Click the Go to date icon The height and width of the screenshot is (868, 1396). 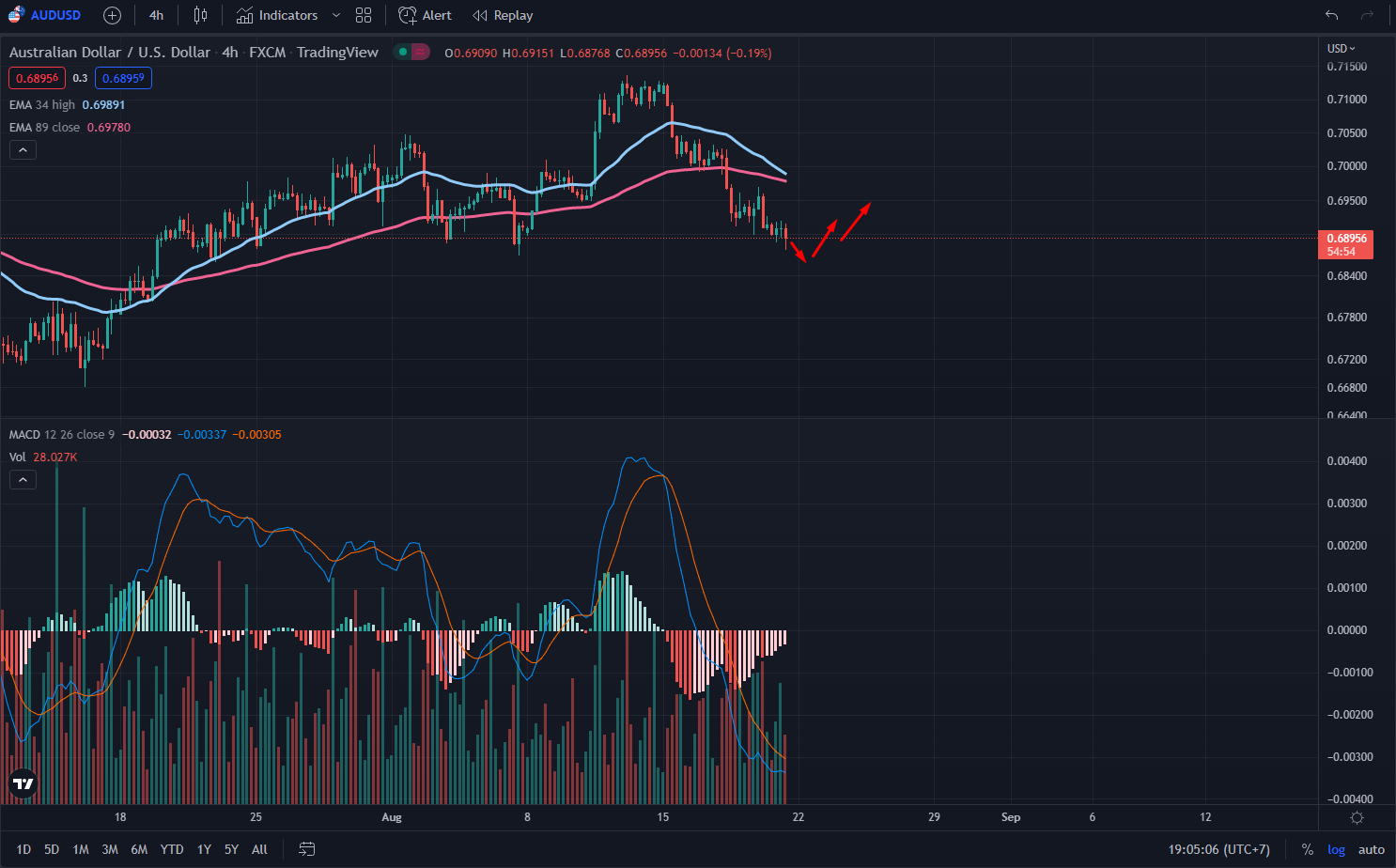306,849
